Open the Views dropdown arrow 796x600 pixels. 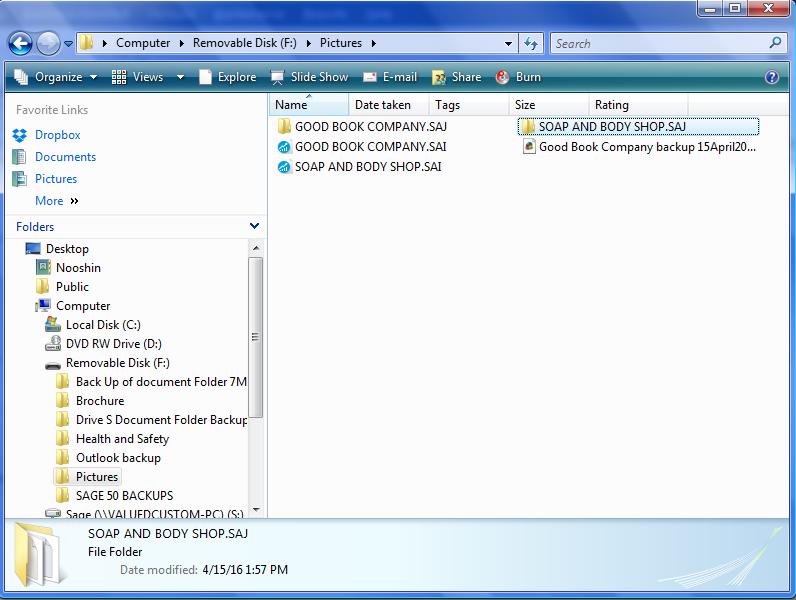(x=180, y=77)
